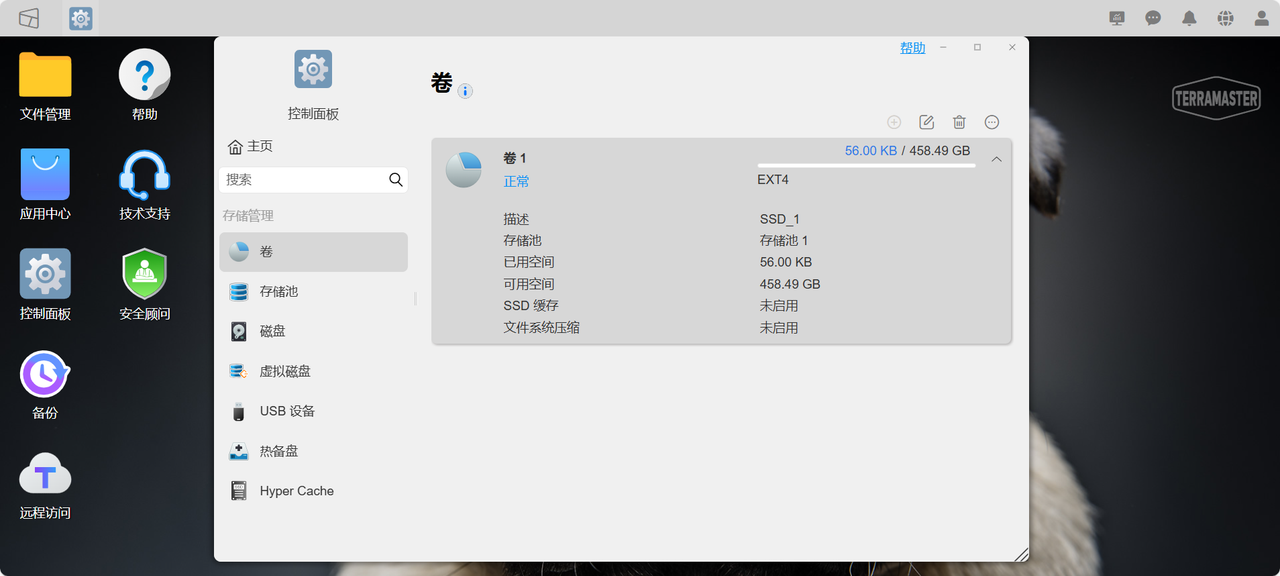The image size is (1280, 576).
Task: Click the delete volume trash icon
Action: [959, 122]
